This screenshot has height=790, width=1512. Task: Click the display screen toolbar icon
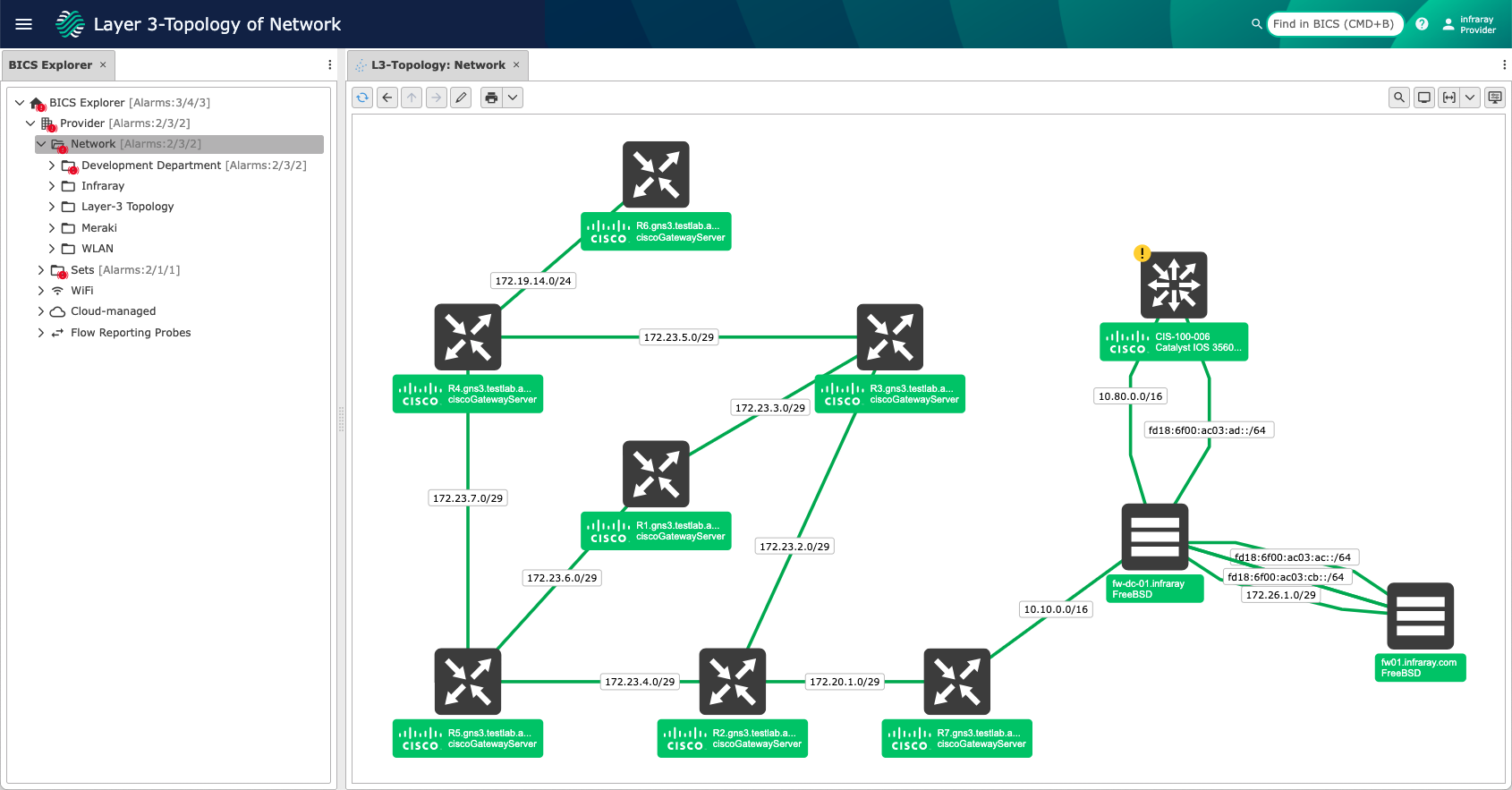tap(1424, 98)
